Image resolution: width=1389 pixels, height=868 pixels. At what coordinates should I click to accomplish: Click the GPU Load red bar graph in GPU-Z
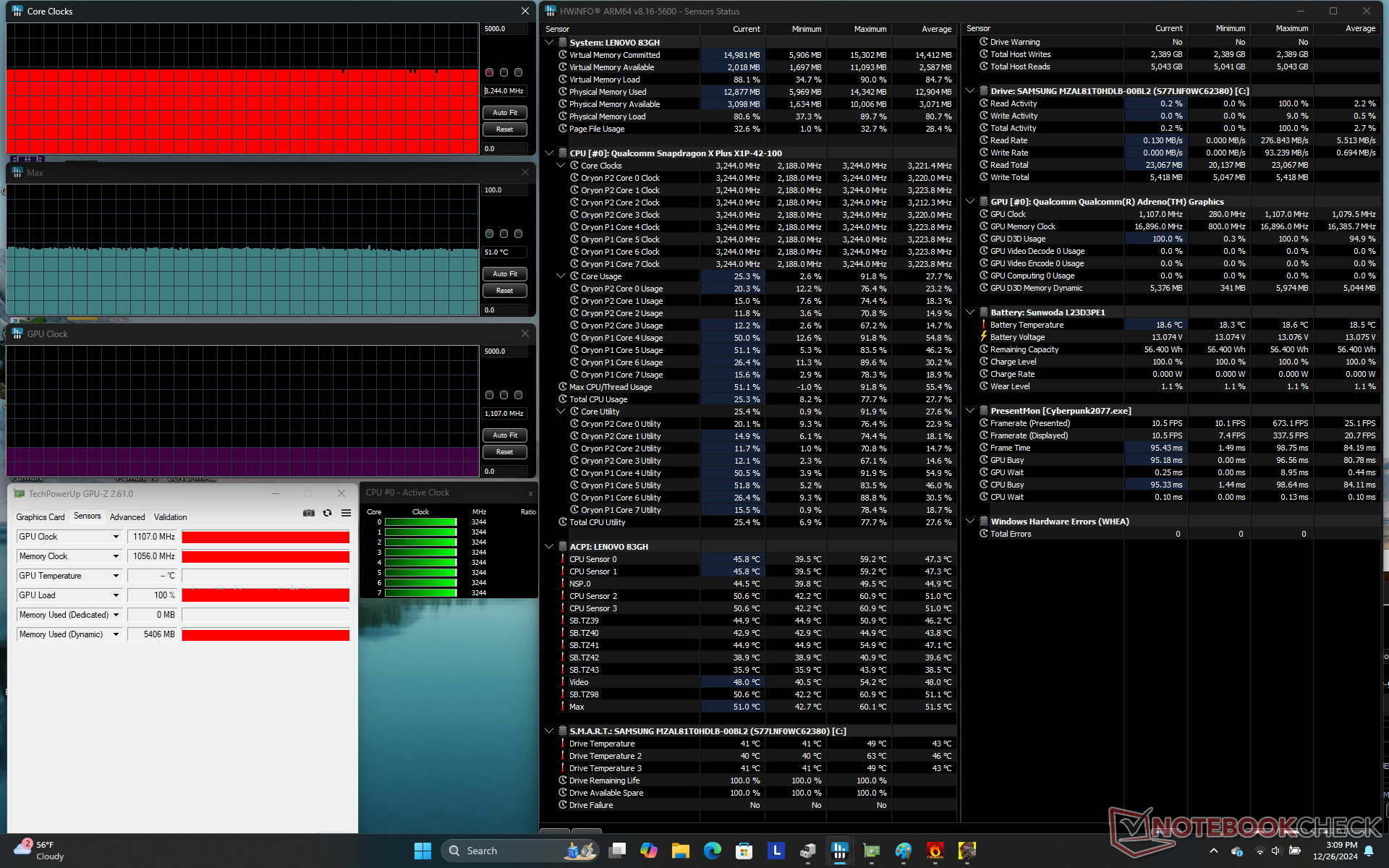pos(266,595)
